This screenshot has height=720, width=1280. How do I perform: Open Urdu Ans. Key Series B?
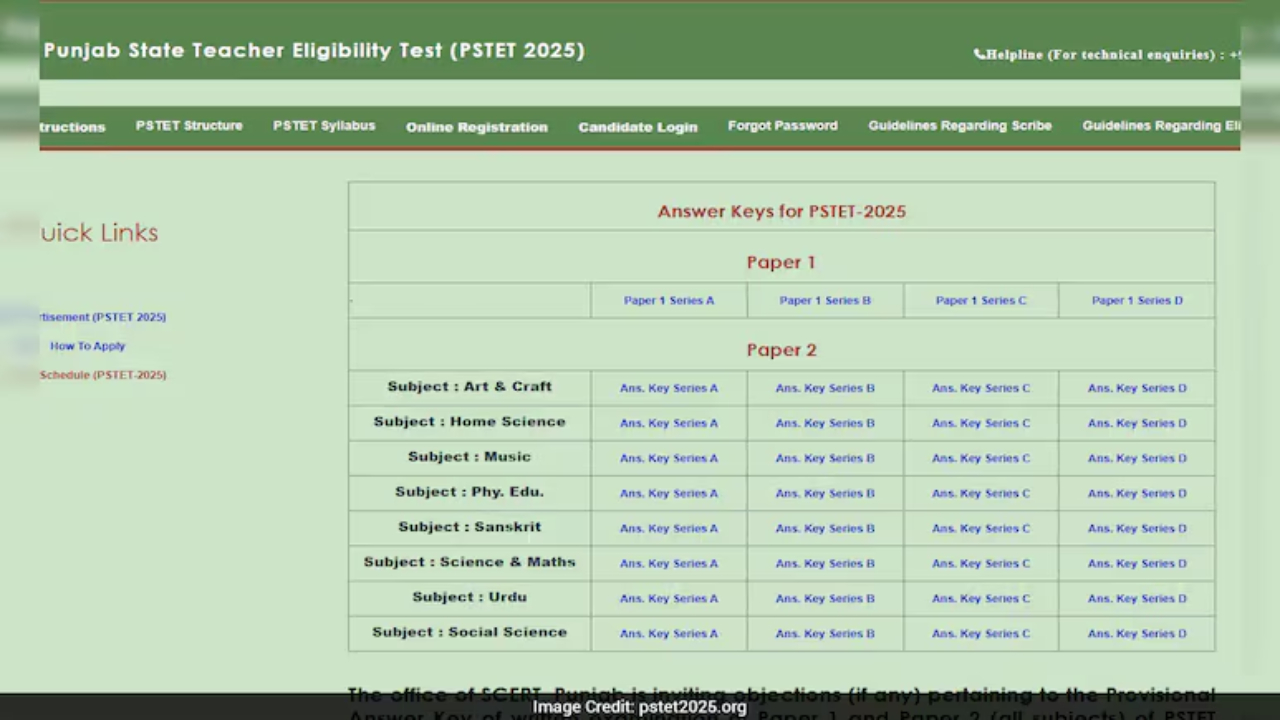click(x=824, y=597)
